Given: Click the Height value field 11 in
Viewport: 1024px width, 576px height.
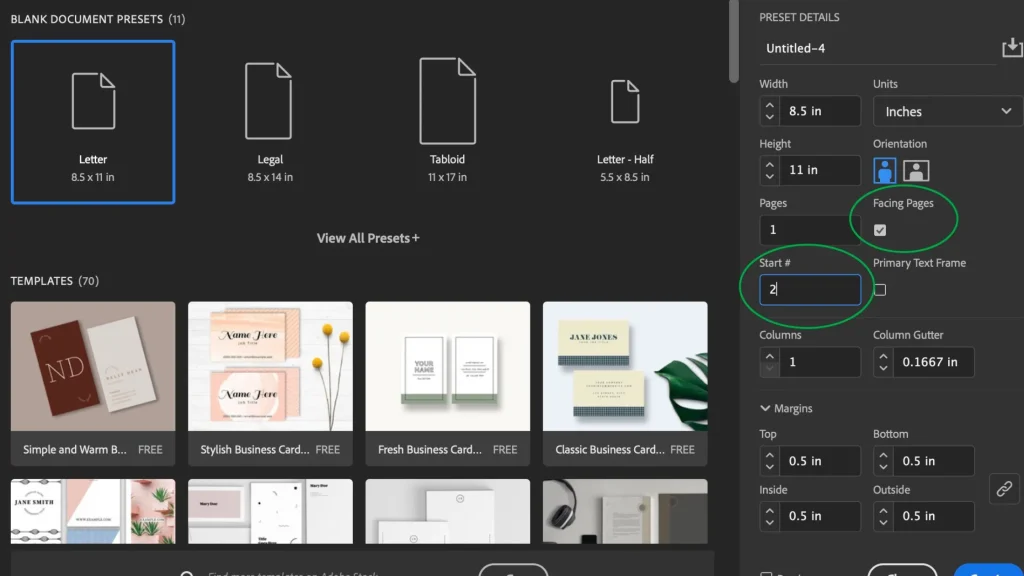Looking at the screenshot, I should pos(820,170).
